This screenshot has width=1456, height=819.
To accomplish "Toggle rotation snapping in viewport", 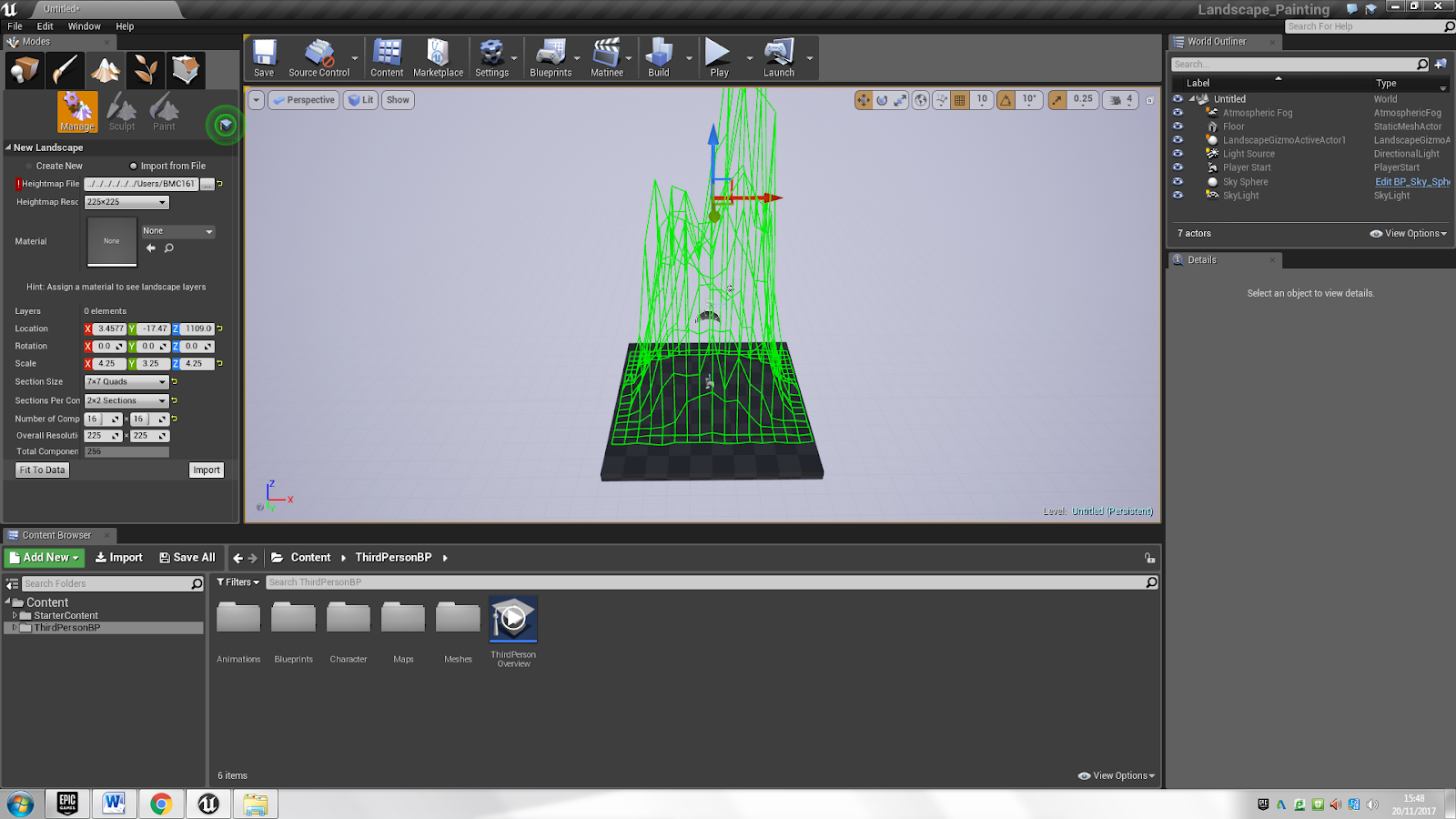I will tap(1006, 100).
